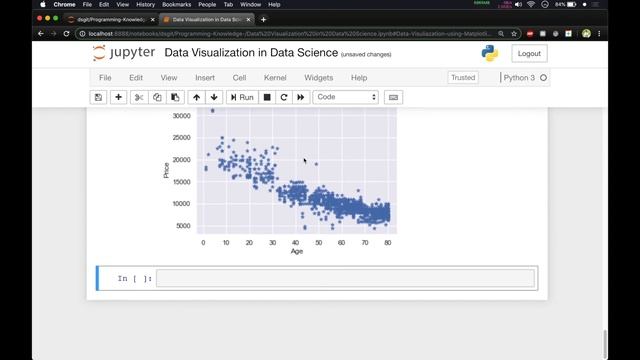Click the Logout button

coord(529,53)
